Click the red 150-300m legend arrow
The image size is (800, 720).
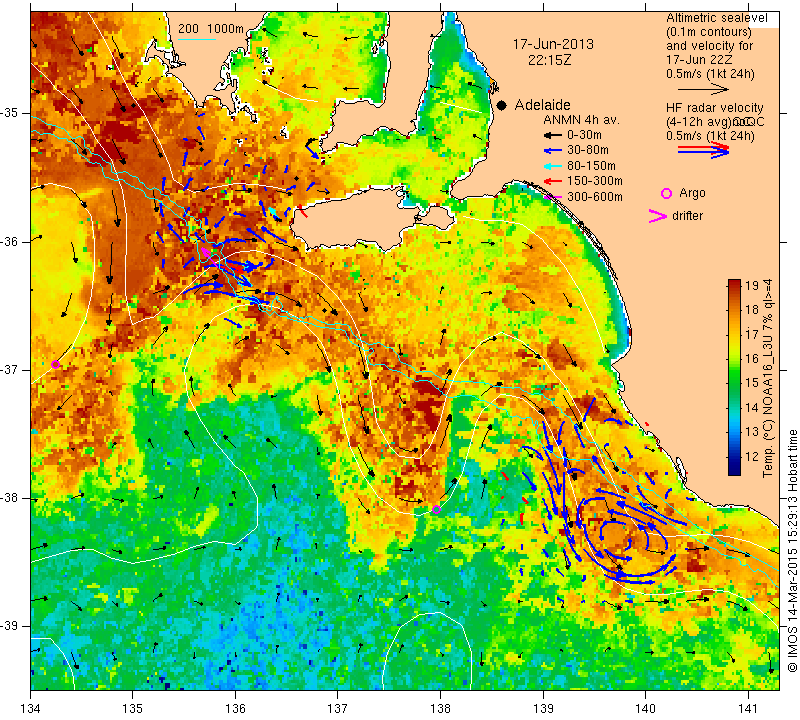click(x=552, y=181)
